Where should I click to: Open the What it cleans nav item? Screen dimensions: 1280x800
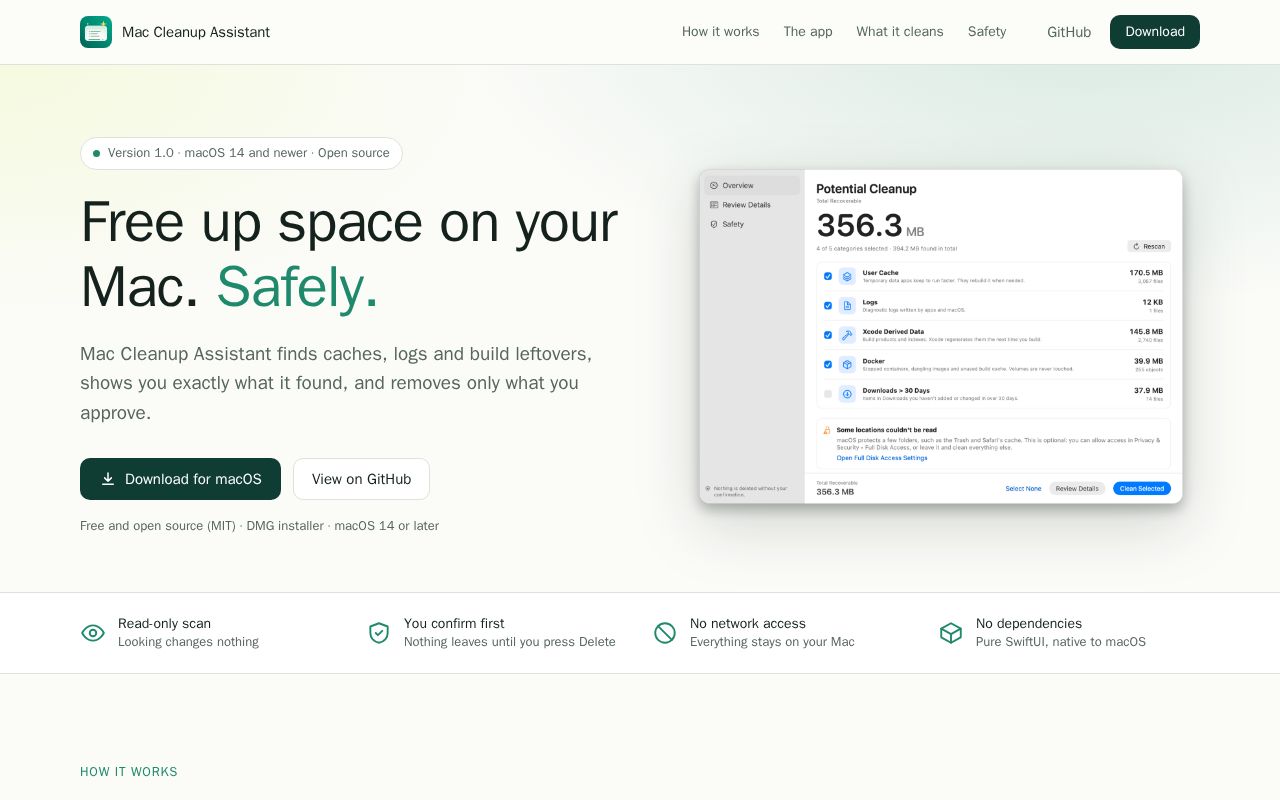(x=900, y=32)
